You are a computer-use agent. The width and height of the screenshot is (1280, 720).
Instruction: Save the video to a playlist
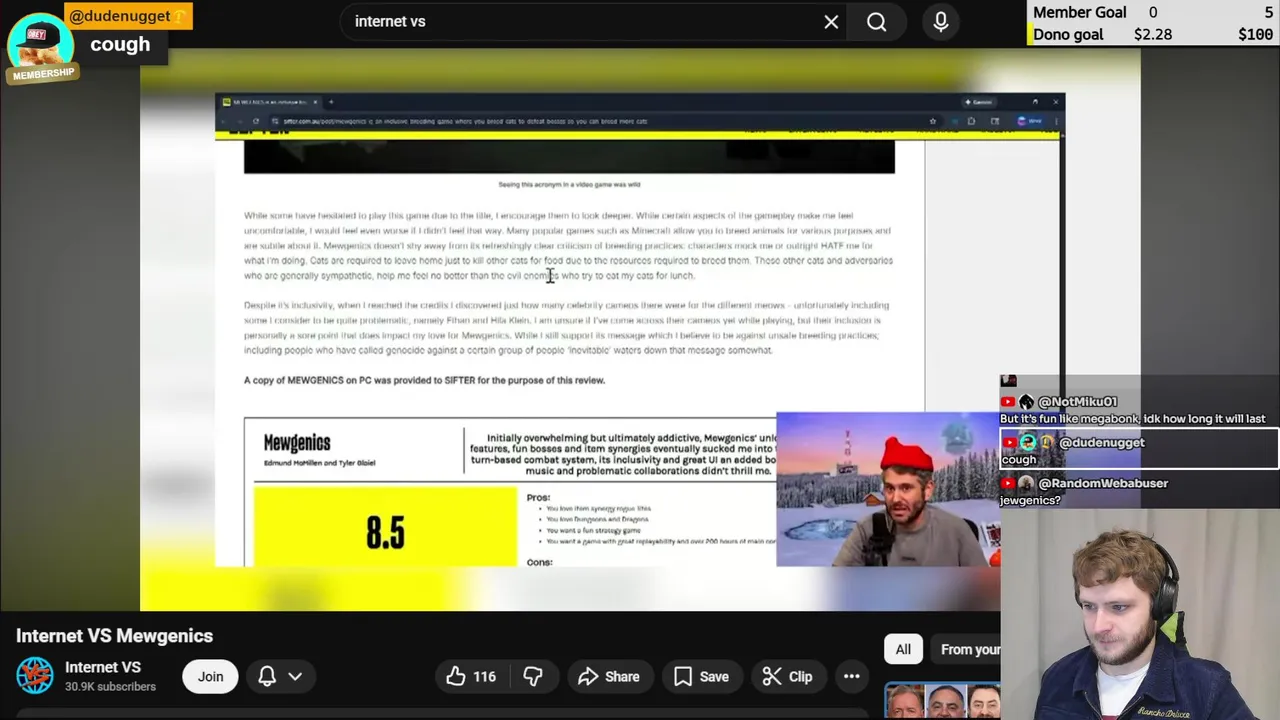pyautogui.click(x=701, y=677)
